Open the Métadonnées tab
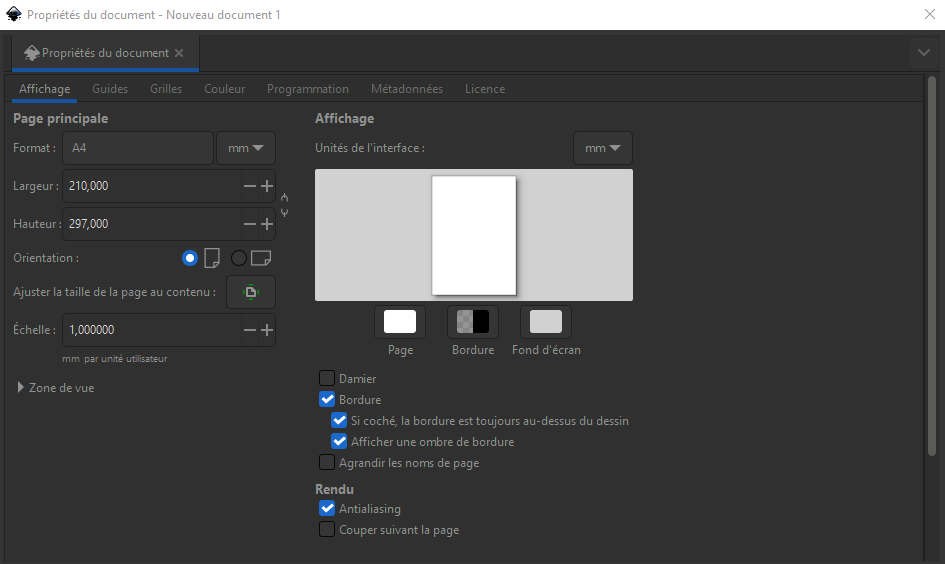 [407, 89]
